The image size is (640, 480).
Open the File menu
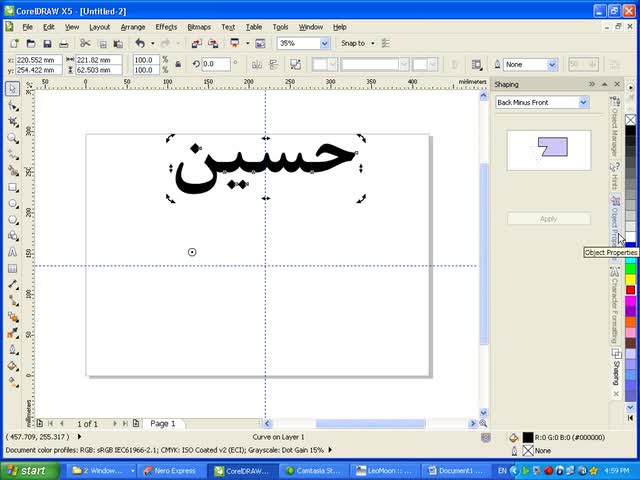[27, 27]
